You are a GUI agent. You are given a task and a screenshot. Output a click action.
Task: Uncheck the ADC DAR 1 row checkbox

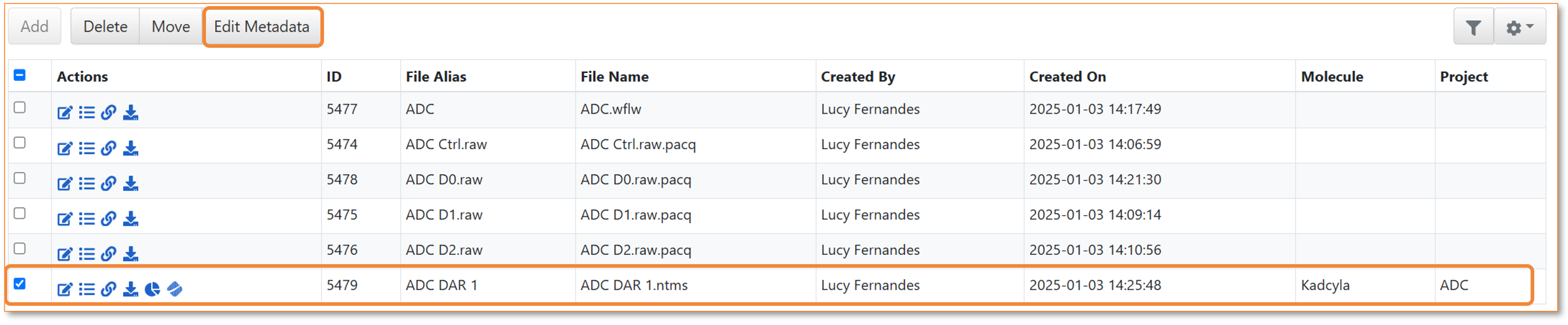tap(19, 284)
